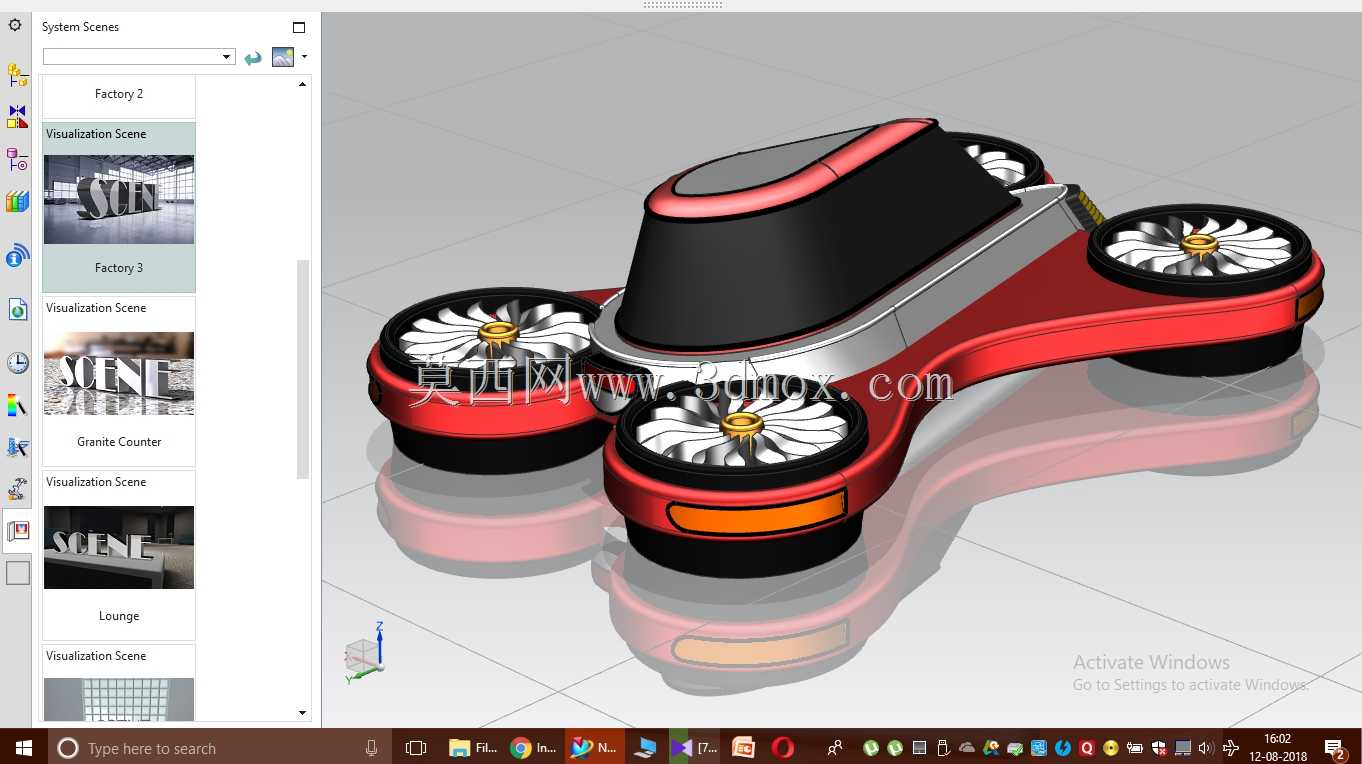Viewport: 1362px width, 764px height.
Task: Open the scene filter combo box
Action: (139, 57)
